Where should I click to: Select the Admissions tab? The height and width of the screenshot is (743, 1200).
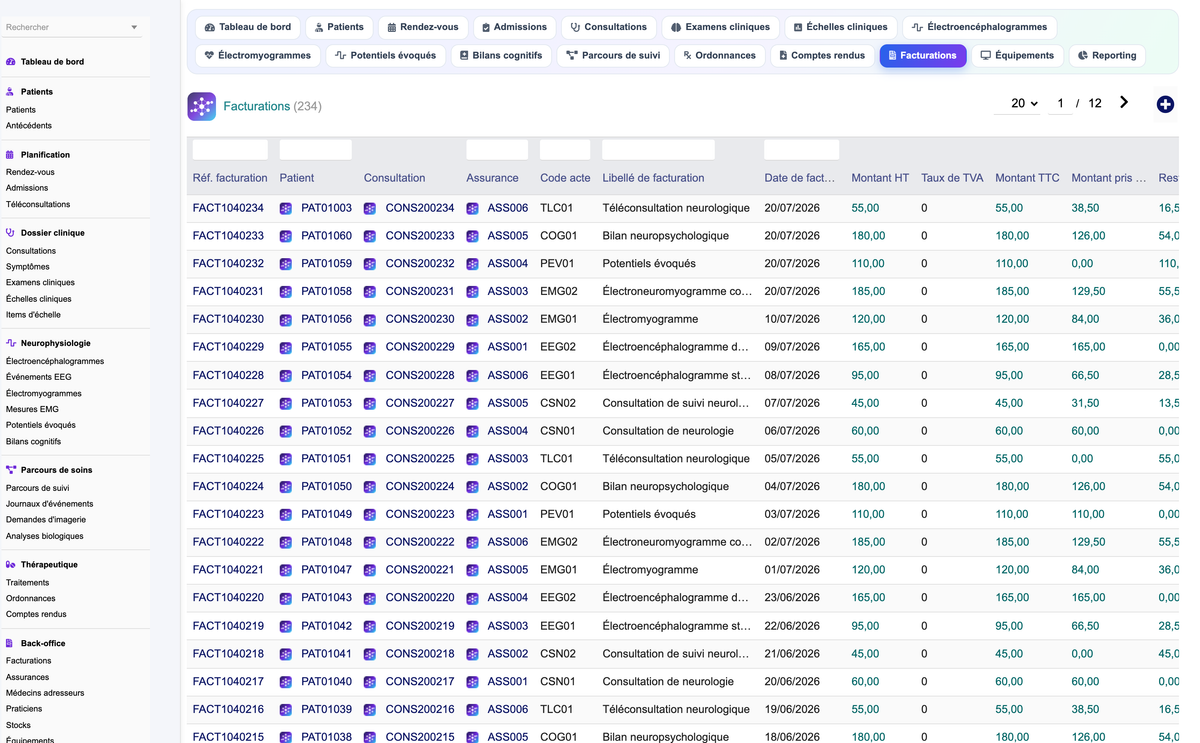pyautogui.click(x=514, y=27)
